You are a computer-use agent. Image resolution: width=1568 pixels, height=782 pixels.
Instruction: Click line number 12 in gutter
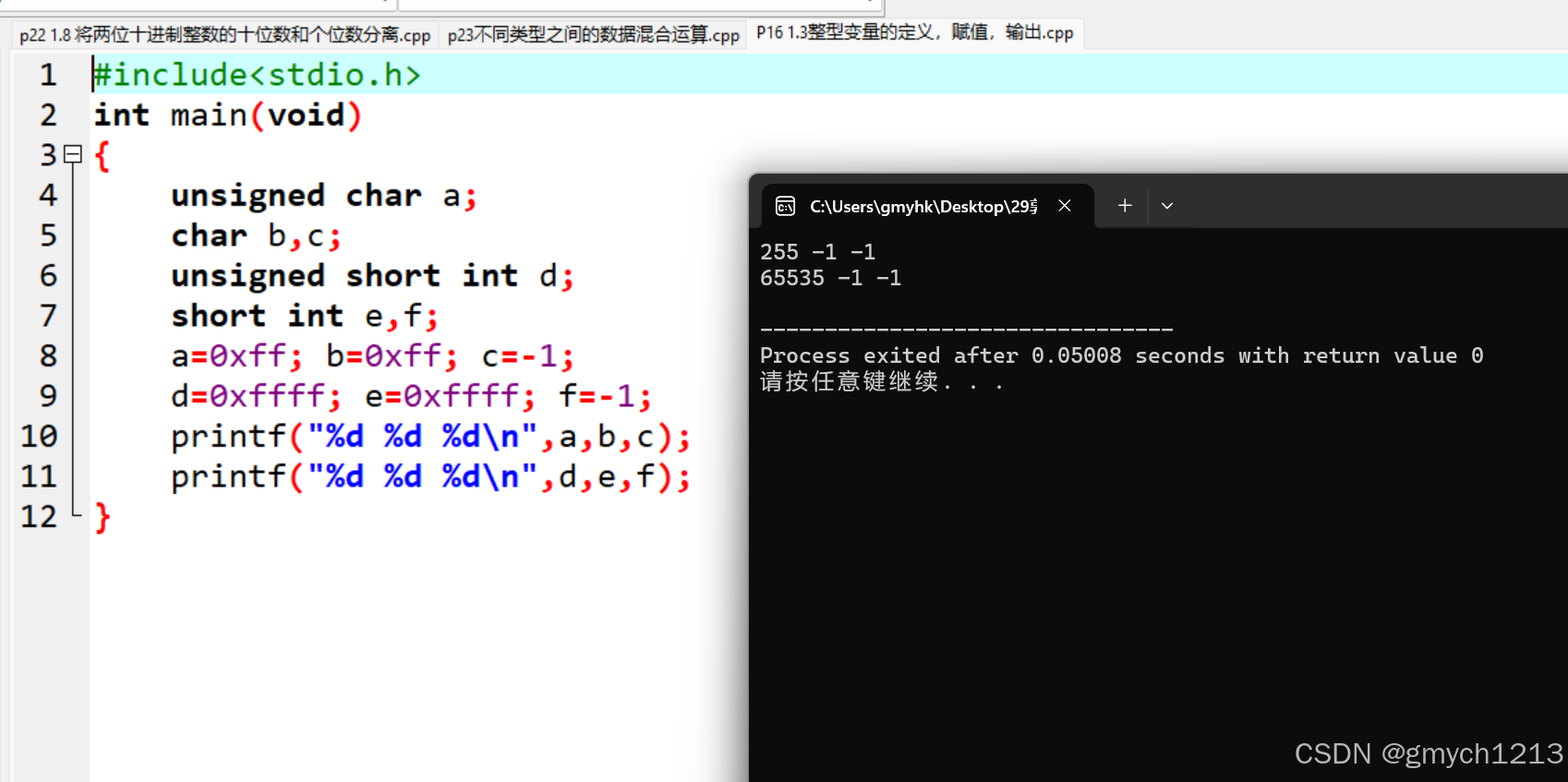coord(39,517)
